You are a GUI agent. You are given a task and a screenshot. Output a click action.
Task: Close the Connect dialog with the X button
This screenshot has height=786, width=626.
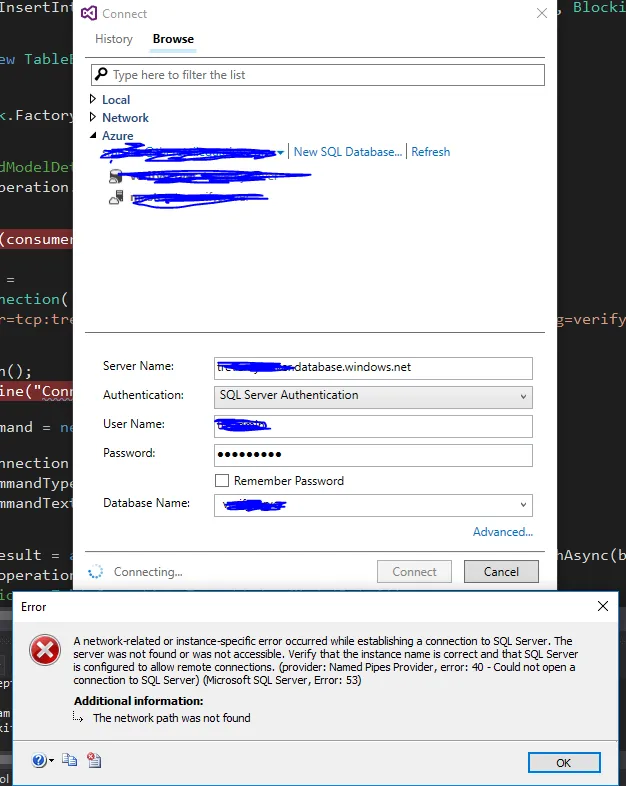point(542,13)
